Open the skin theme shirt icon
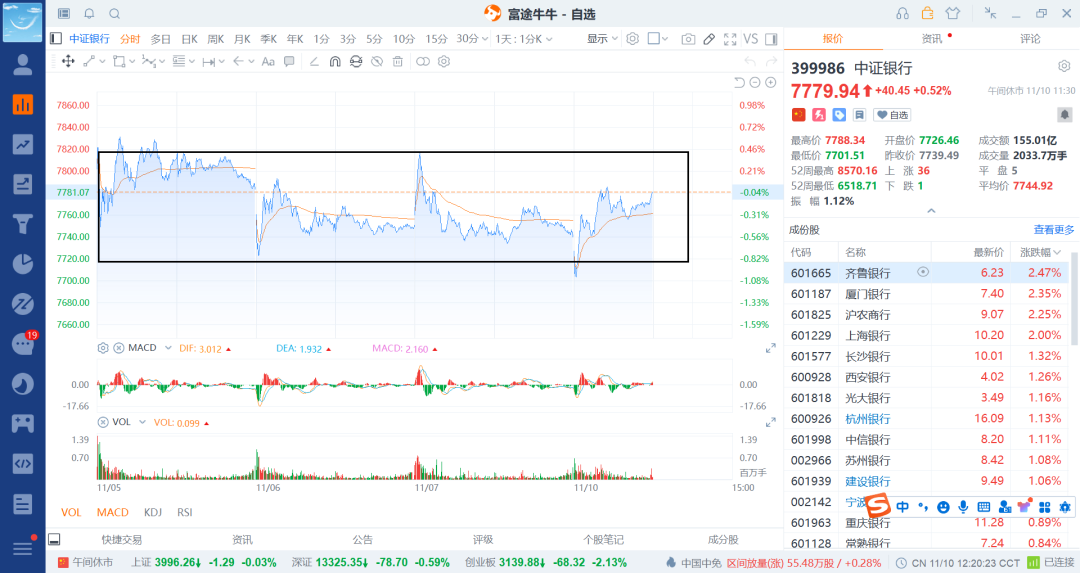Image resolution: width=1080 pixels, height=573 pixels. click(953, 14)
